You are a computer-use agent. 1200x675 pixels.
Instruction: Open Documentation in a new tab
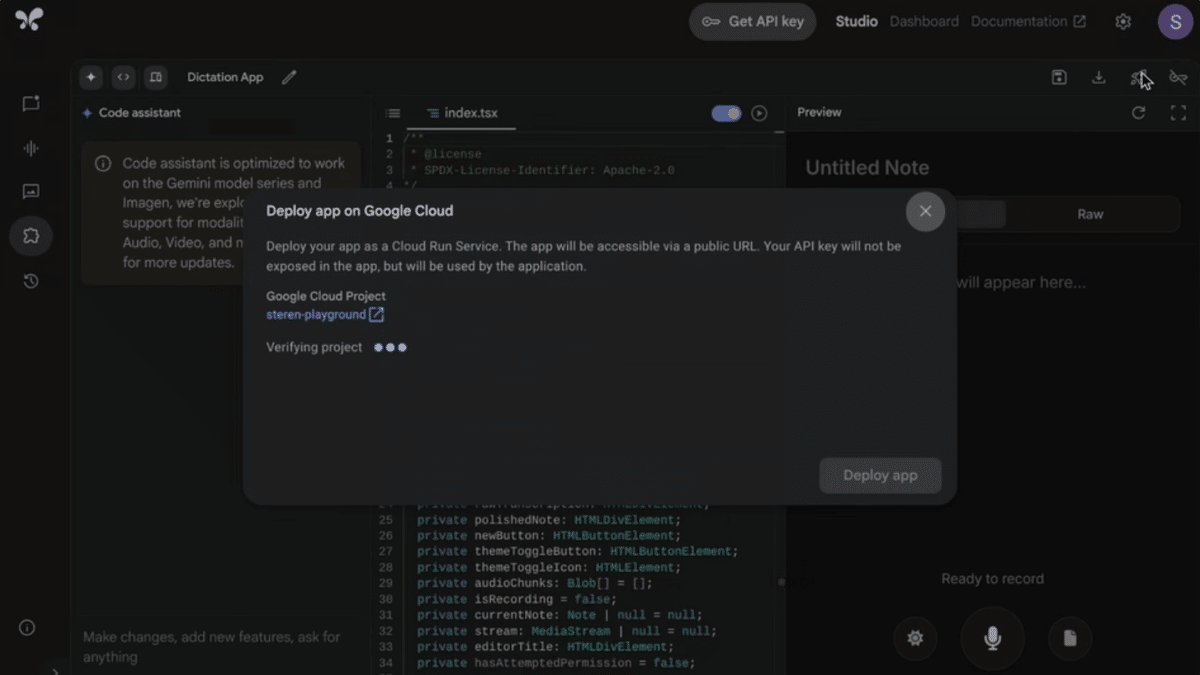(1020, 20)
